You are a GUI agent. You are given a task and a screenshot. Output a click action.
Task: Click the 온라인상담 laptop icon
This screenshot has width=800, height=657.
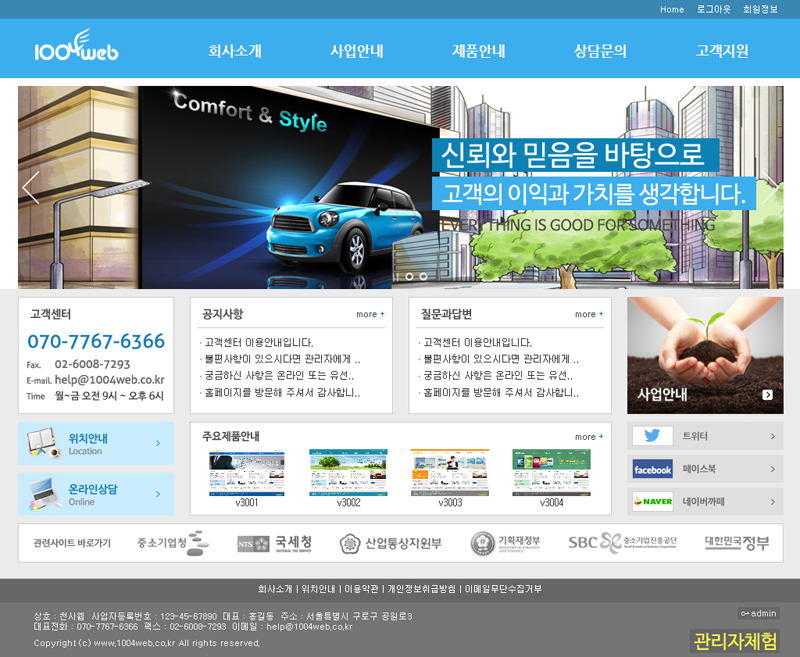pos(42,494)
